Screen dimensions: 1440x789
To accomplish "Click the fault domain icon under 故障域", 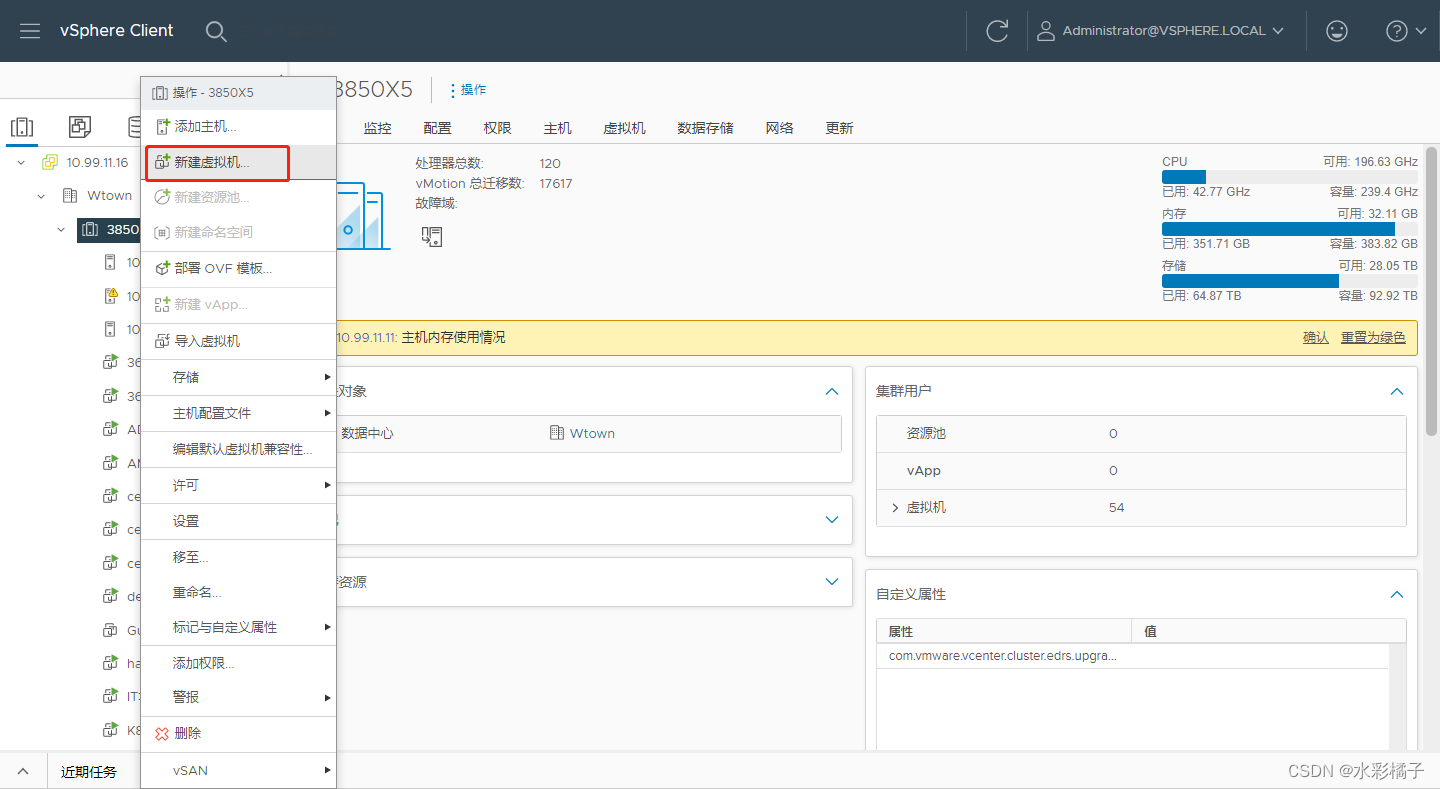I will click(431, 236).
